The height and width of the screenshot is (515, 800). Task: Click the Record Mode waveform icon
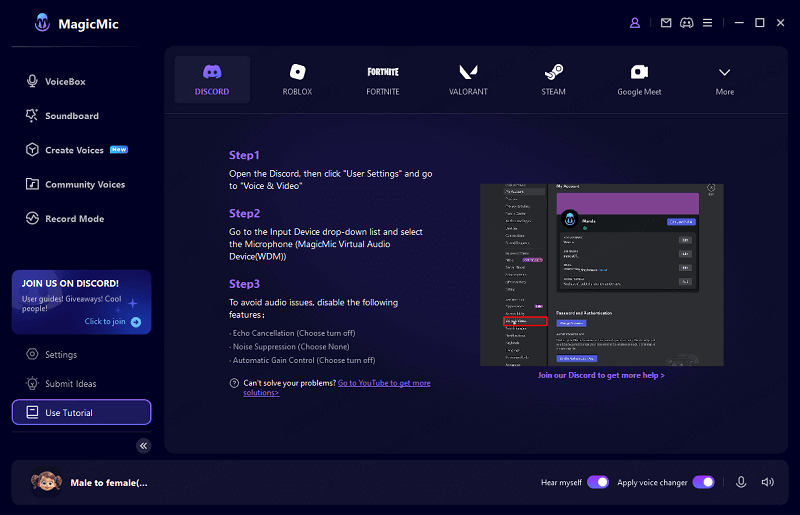point(32,218)
